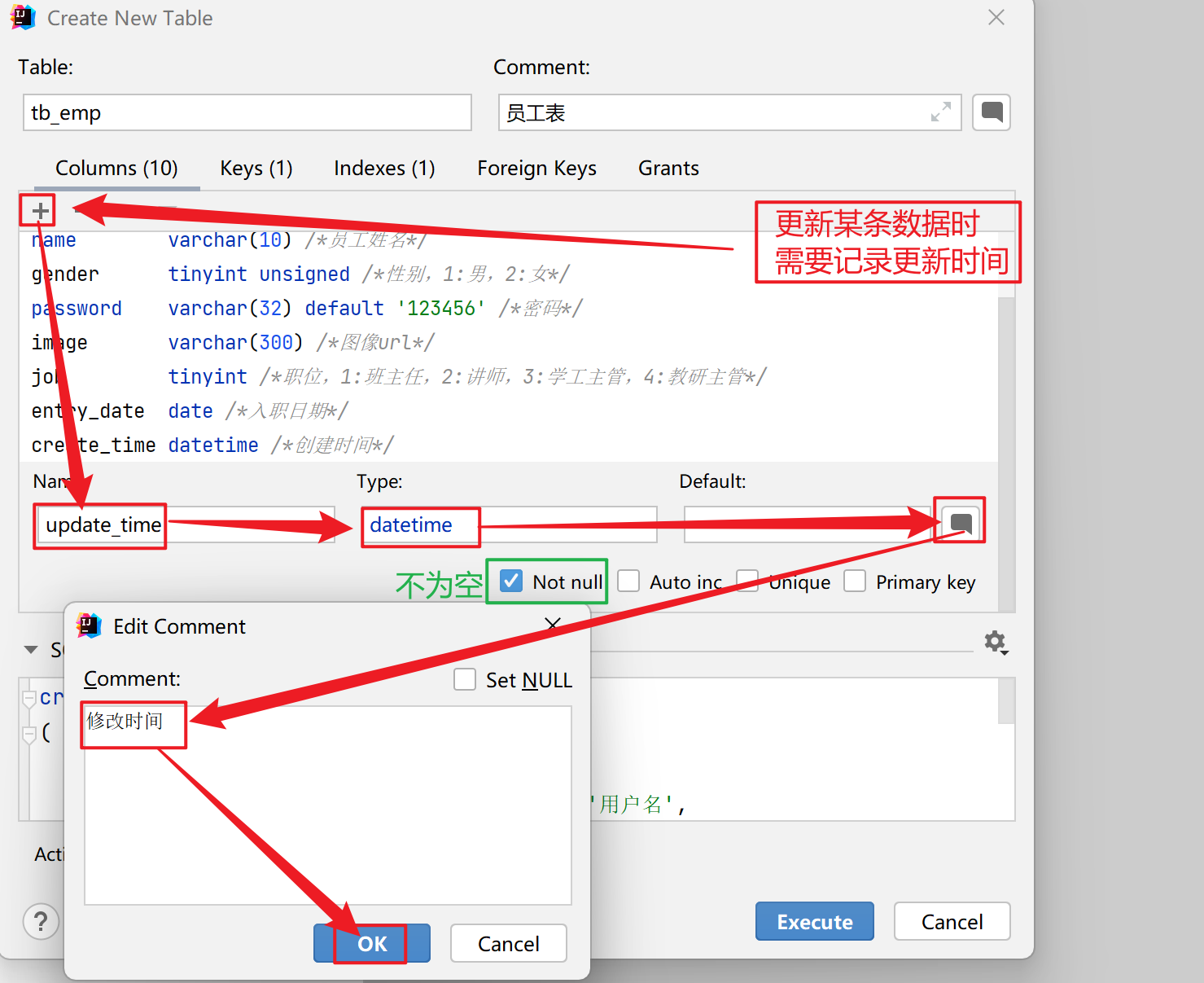Viewport: 1204px width, 983px height.
Task: Open the table comment editor speech-bubble icon
Action: pyautogui.click(x=992, y=112)
